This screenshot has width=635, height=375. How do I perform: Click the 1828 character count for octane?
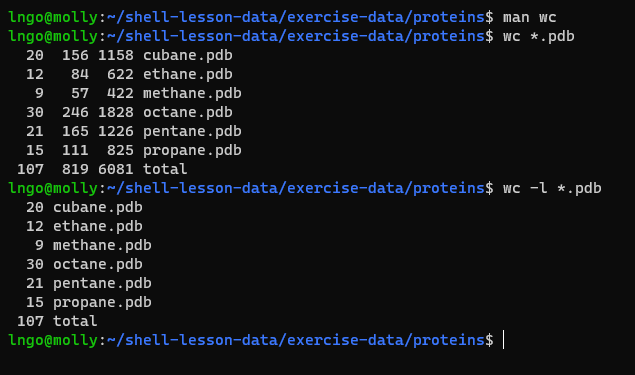(116, 112)
